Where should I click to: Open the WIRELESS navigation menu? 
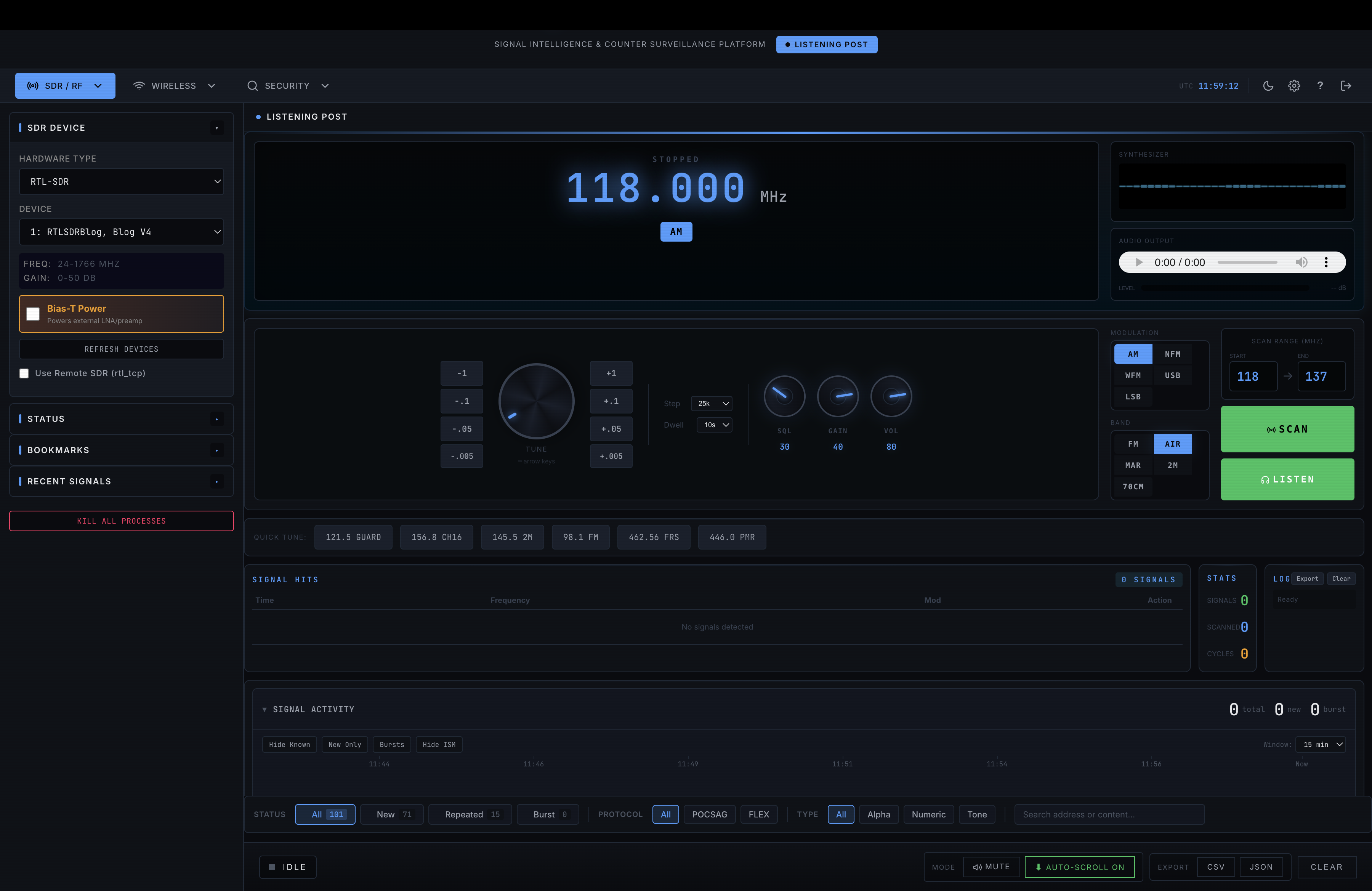tap(174, 86)
